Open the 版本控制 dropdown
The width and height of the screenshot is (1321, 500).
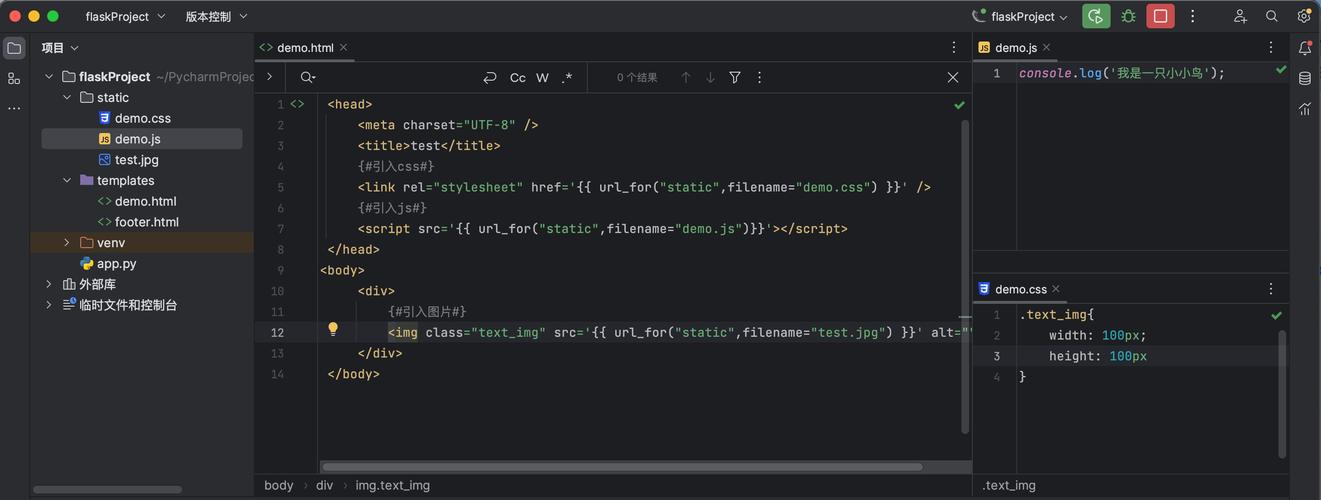216,16
